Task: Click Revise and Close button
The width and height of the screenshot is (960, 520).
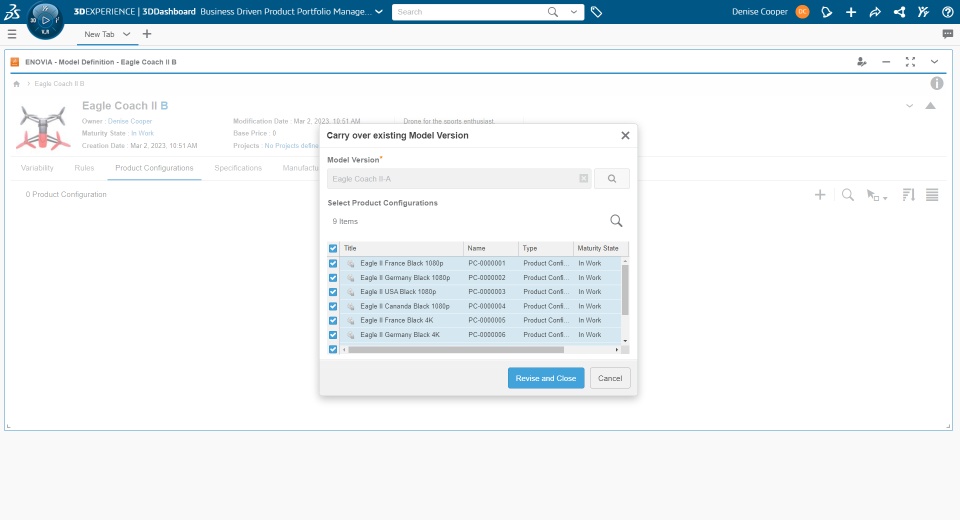Action: 546,379
